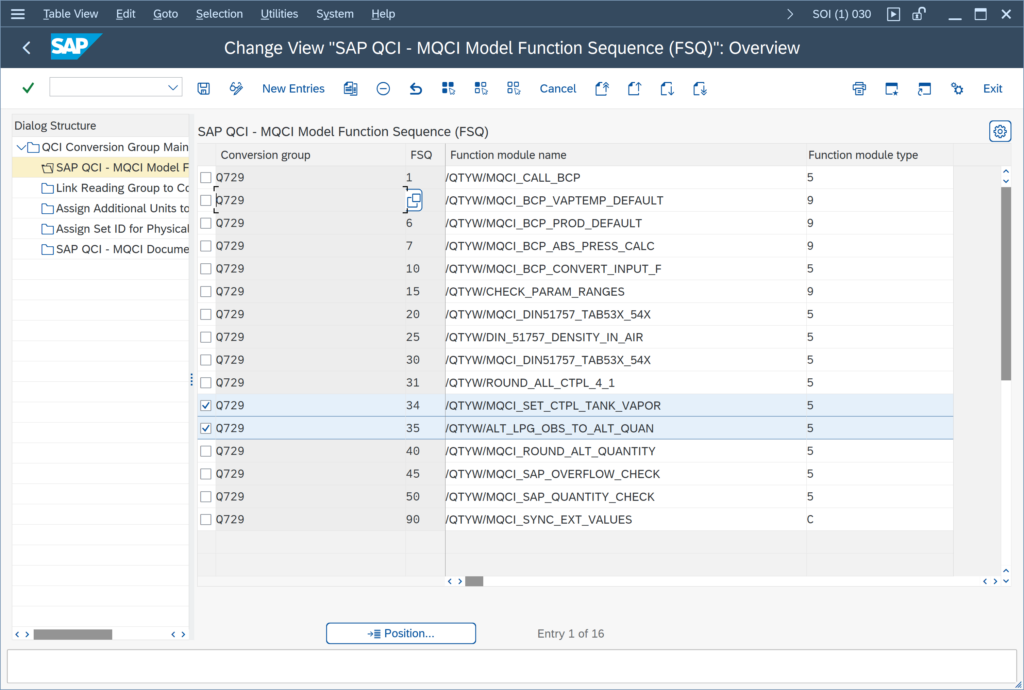
Task: Open the Edit menu
Action: tap(125, 14)
